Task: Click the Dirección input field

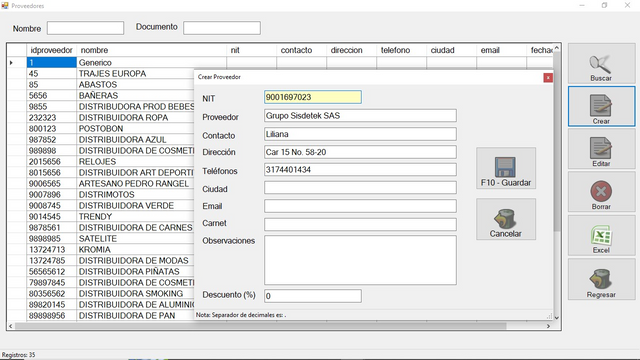Action: click(360, 152)
